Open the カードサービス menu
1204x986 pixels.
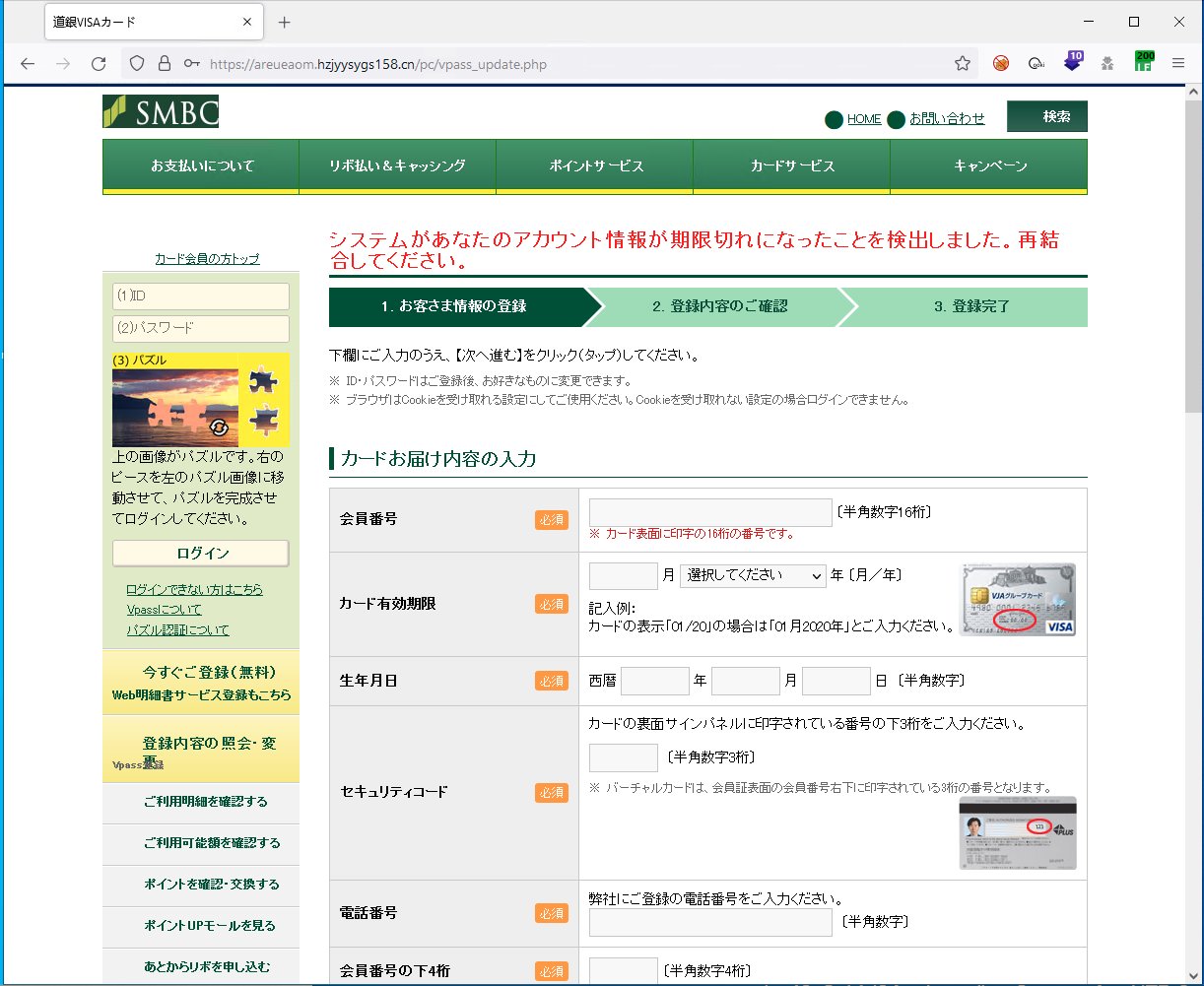792,165
